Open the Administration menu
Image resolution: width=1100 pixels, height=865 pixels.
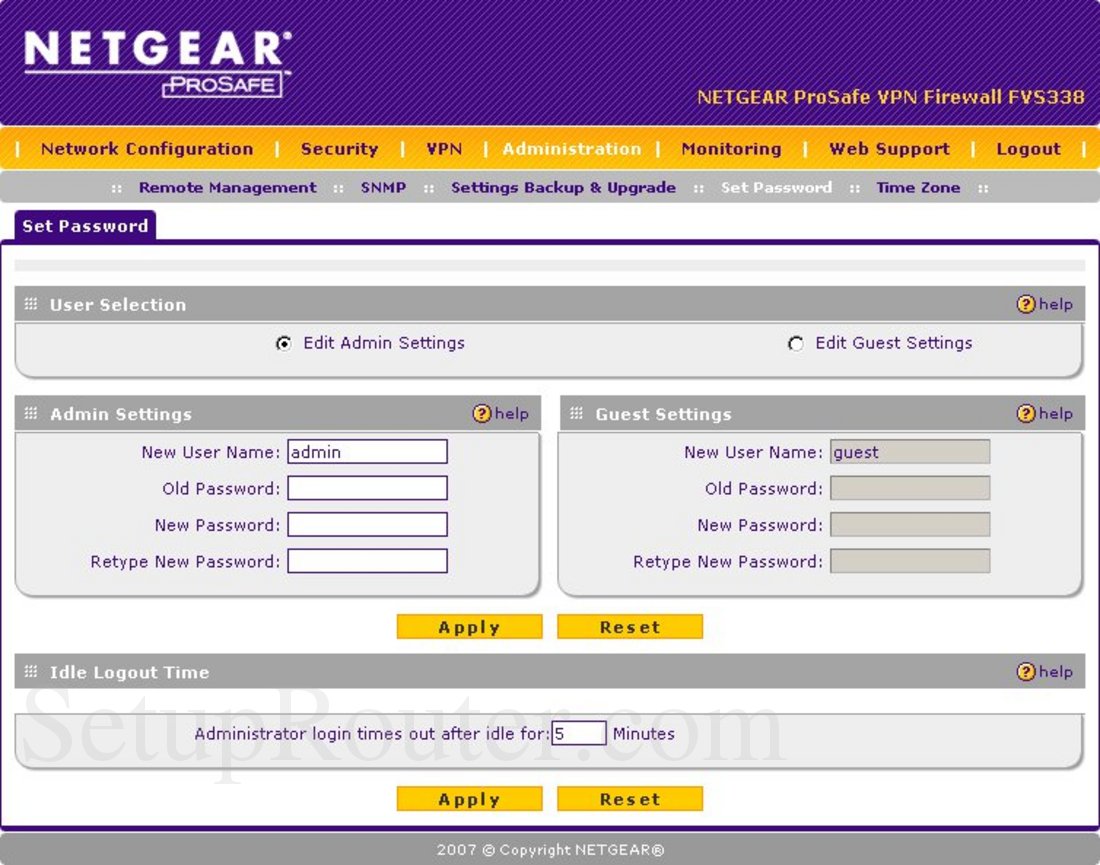point(571,149)
